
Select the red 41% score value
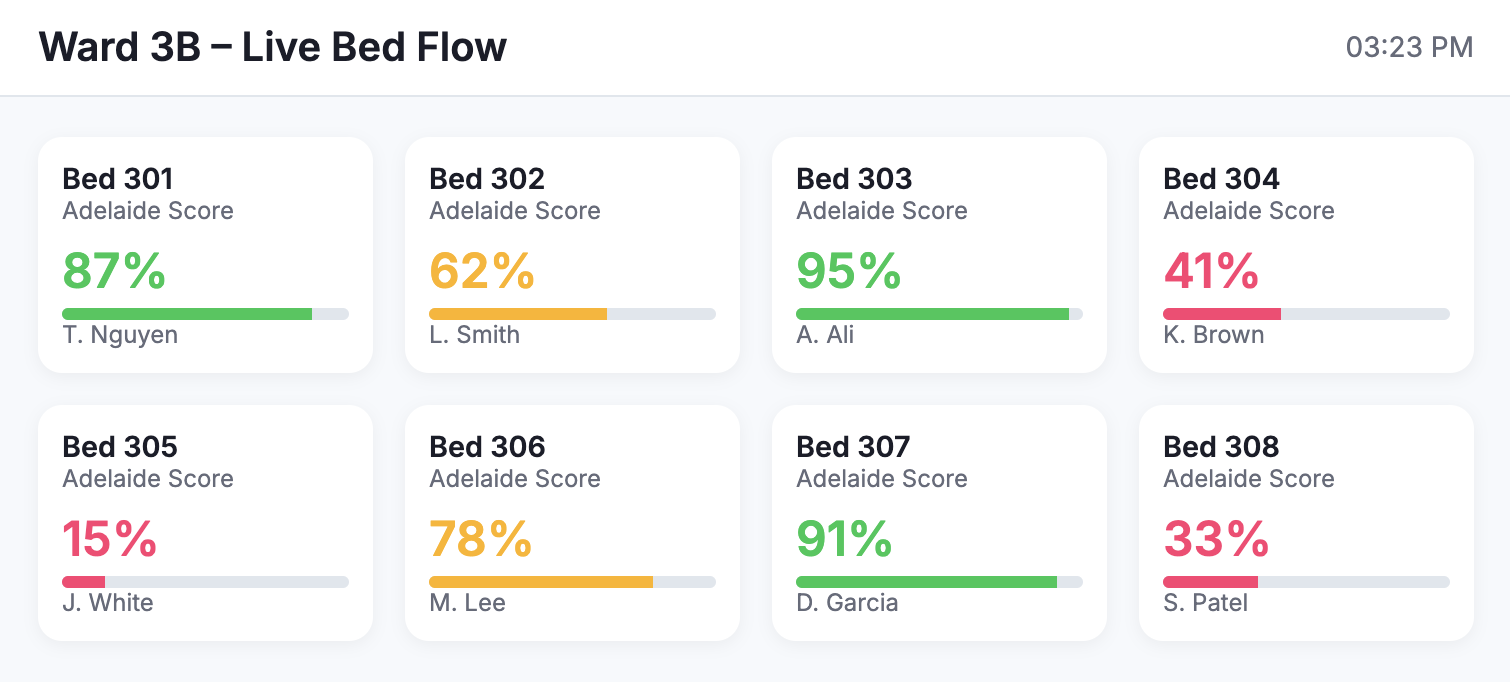click(1211, 271)
